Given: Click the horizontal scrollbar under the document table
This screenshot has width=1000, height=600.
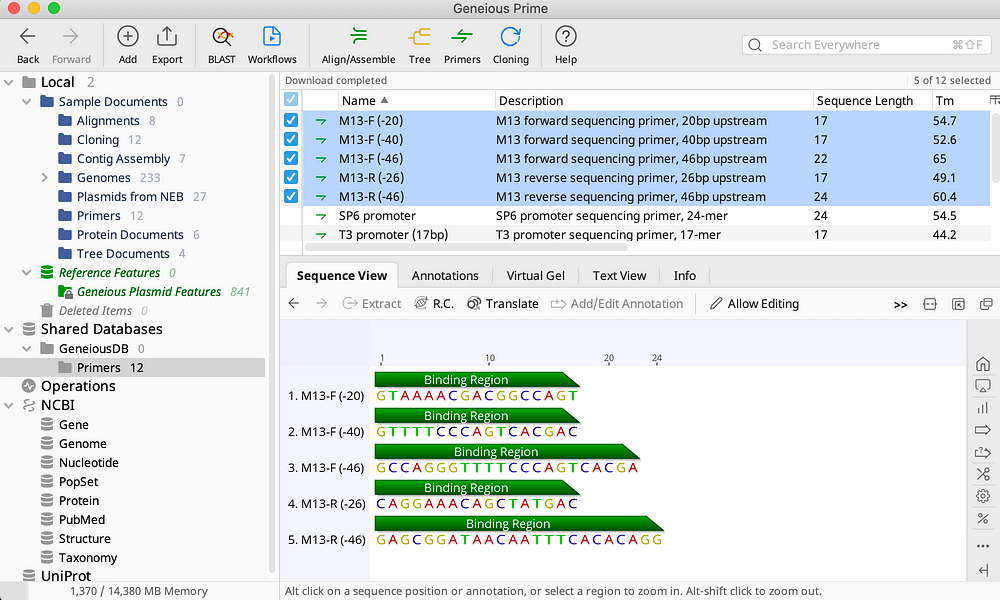Looking at the screenshot, I should point(465,245).
